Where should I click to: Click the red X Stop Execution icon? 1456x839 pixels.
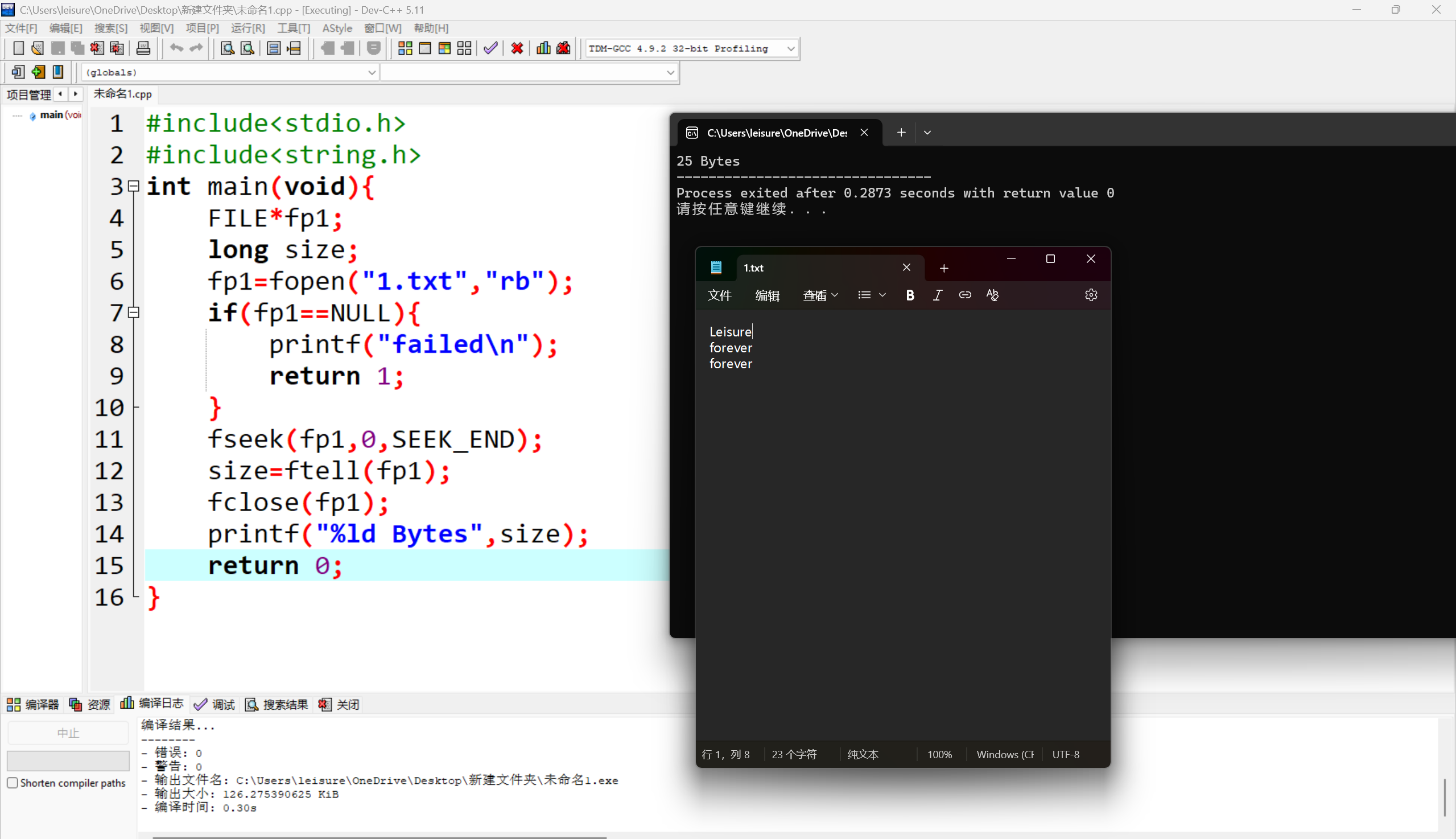[517, 48]
